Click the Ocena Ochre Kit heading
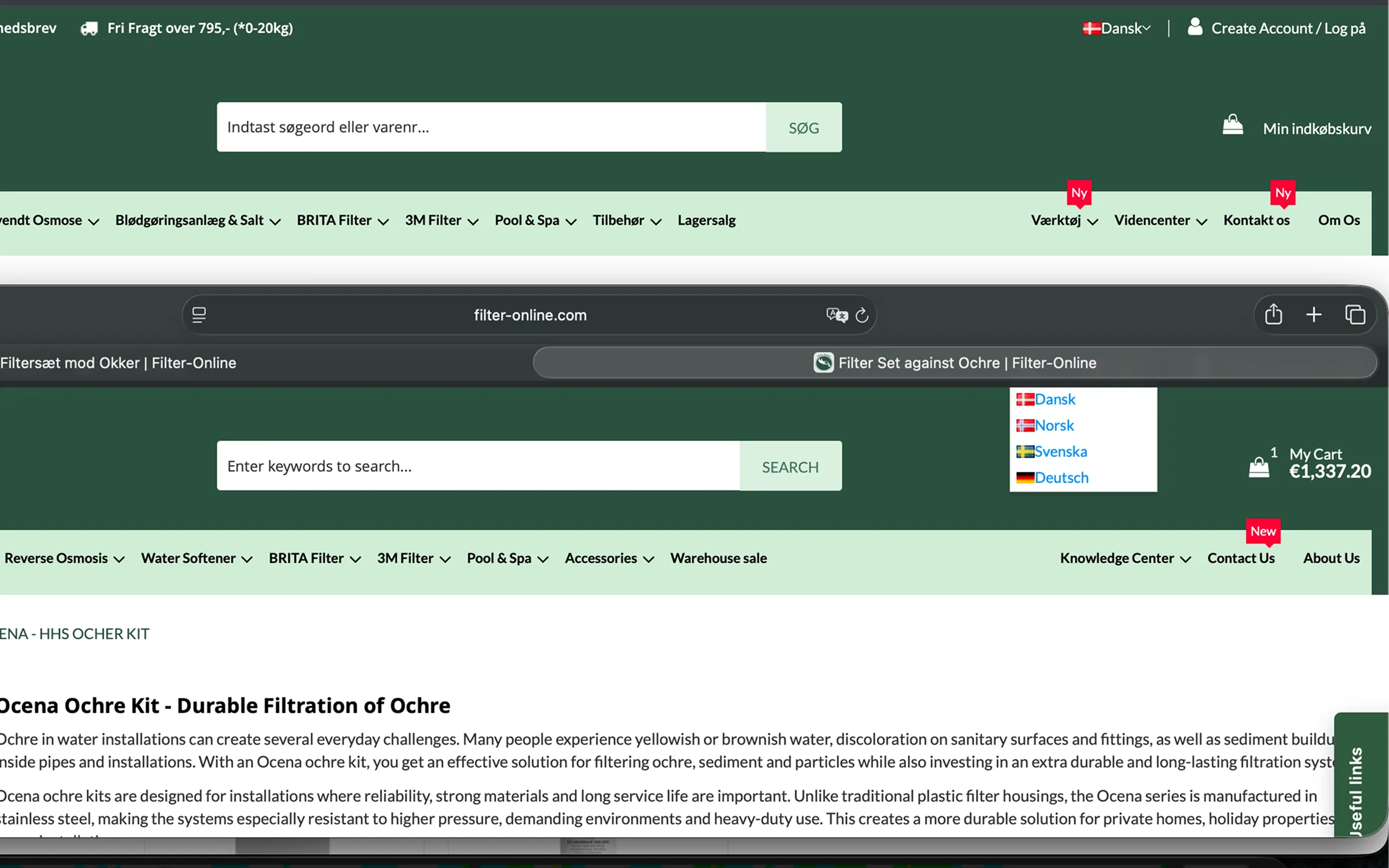The width and height of the screenshot is (1389, 868). 224,706
